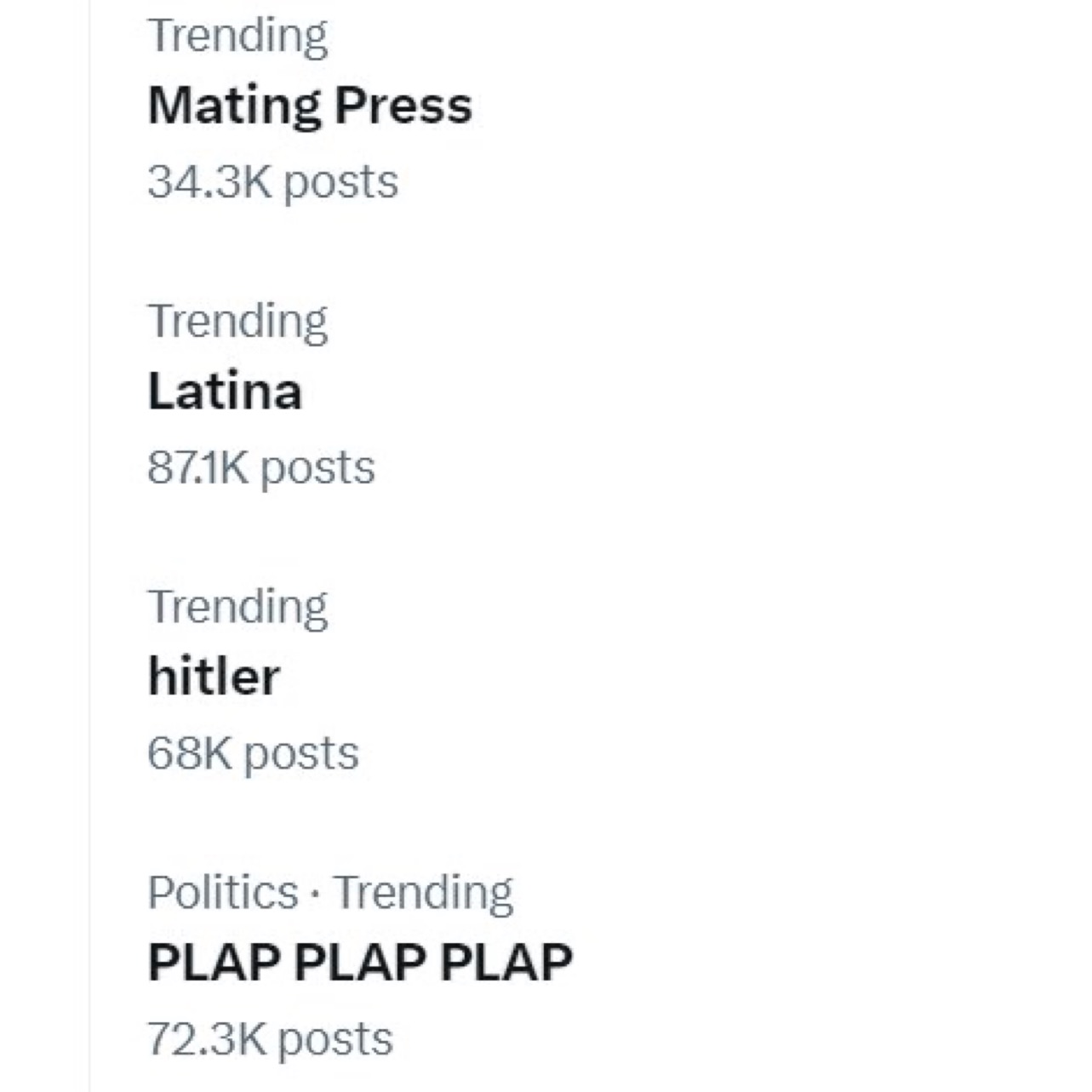Open the "Mating Press" trending topic
This screenshot has height=1092, width=1092.
point(310,106)
